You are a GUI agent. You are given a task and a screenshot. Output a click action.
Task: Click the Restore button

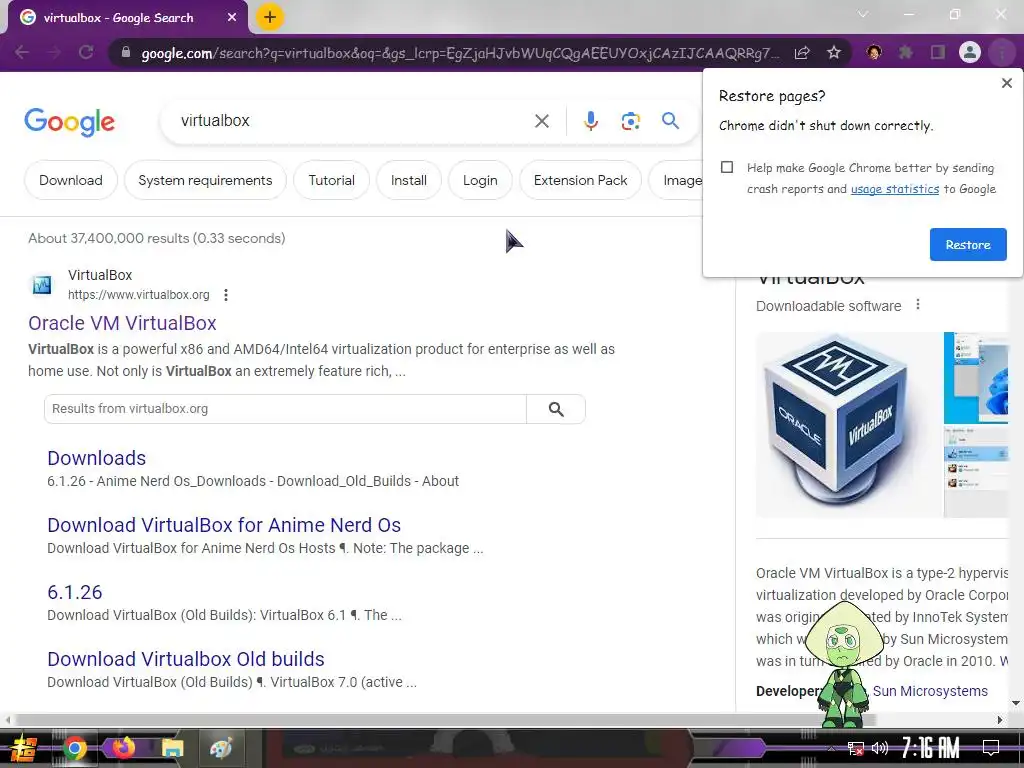[x=968, y=244]
